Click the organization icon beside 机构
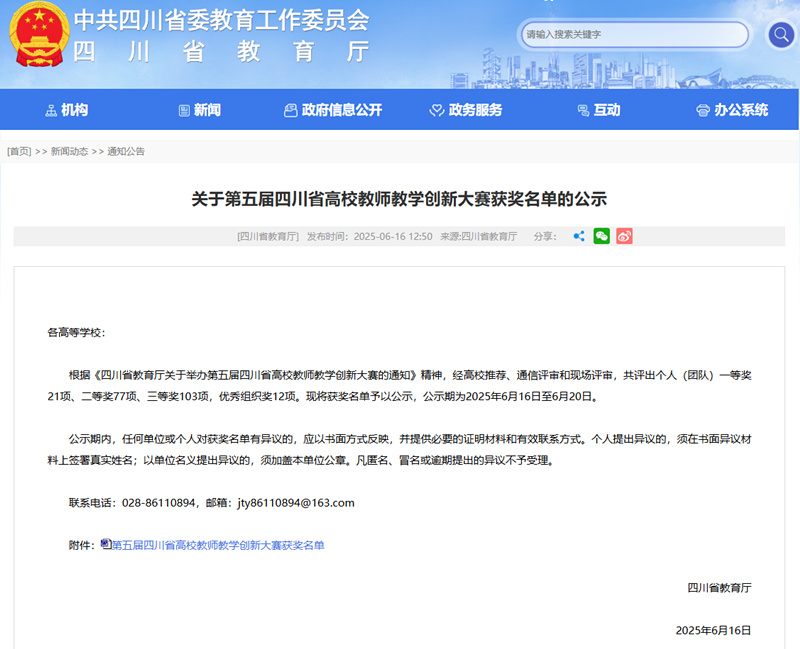The height and width of the screenshot is (649, 800). 51,110
